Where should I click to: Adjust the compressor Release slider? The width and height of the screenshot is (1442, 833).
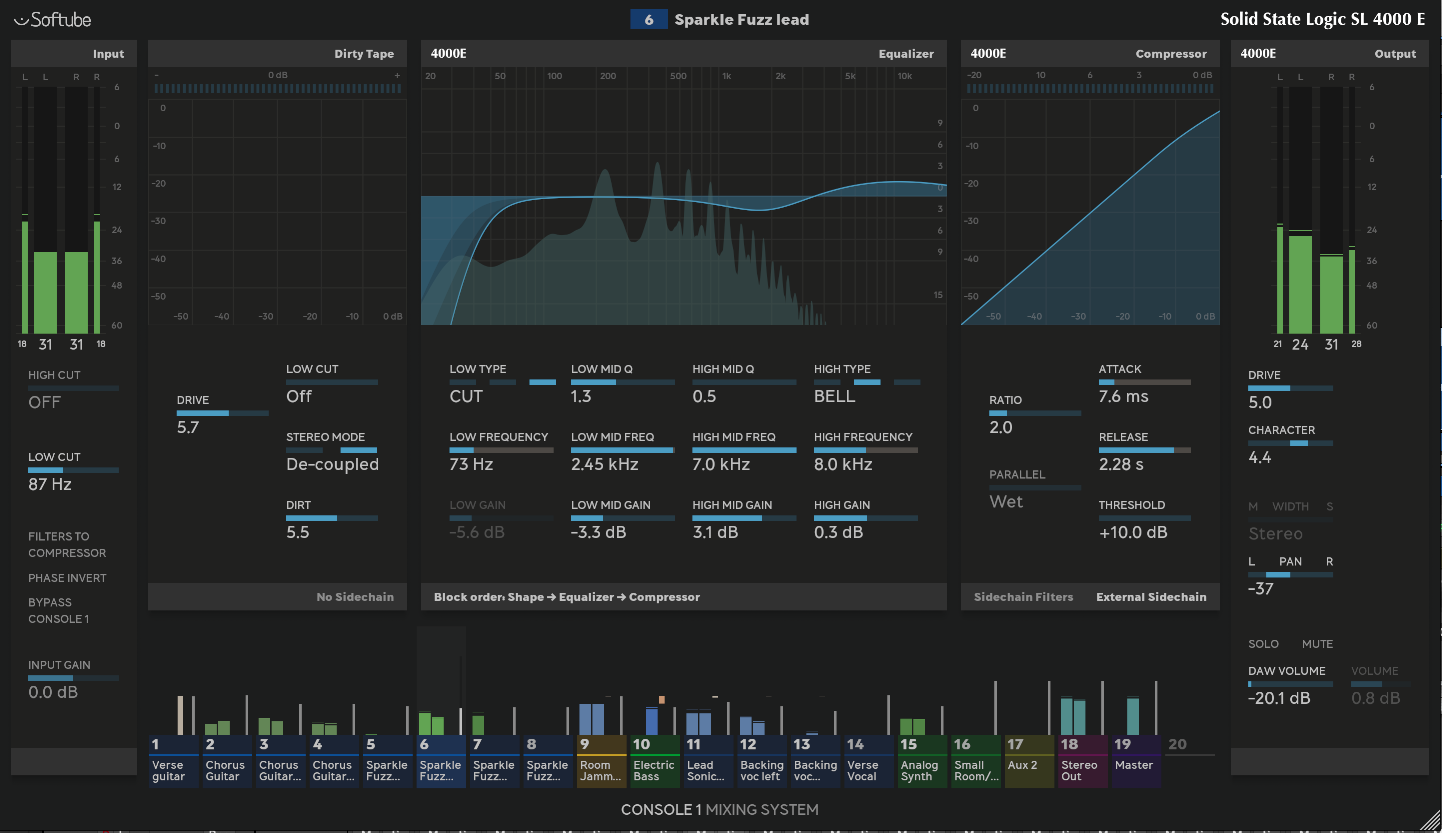1145,450
